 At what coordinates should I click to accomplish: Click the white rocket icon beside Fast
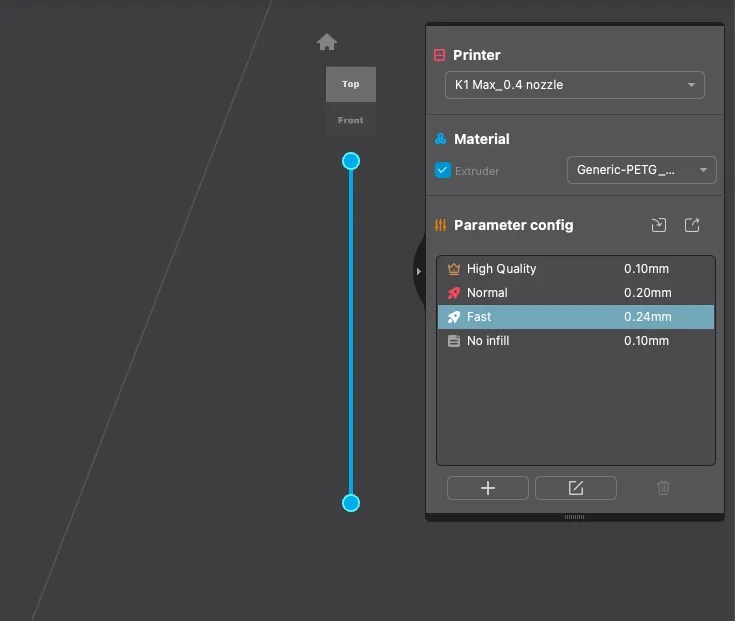[x=454, y=317]
